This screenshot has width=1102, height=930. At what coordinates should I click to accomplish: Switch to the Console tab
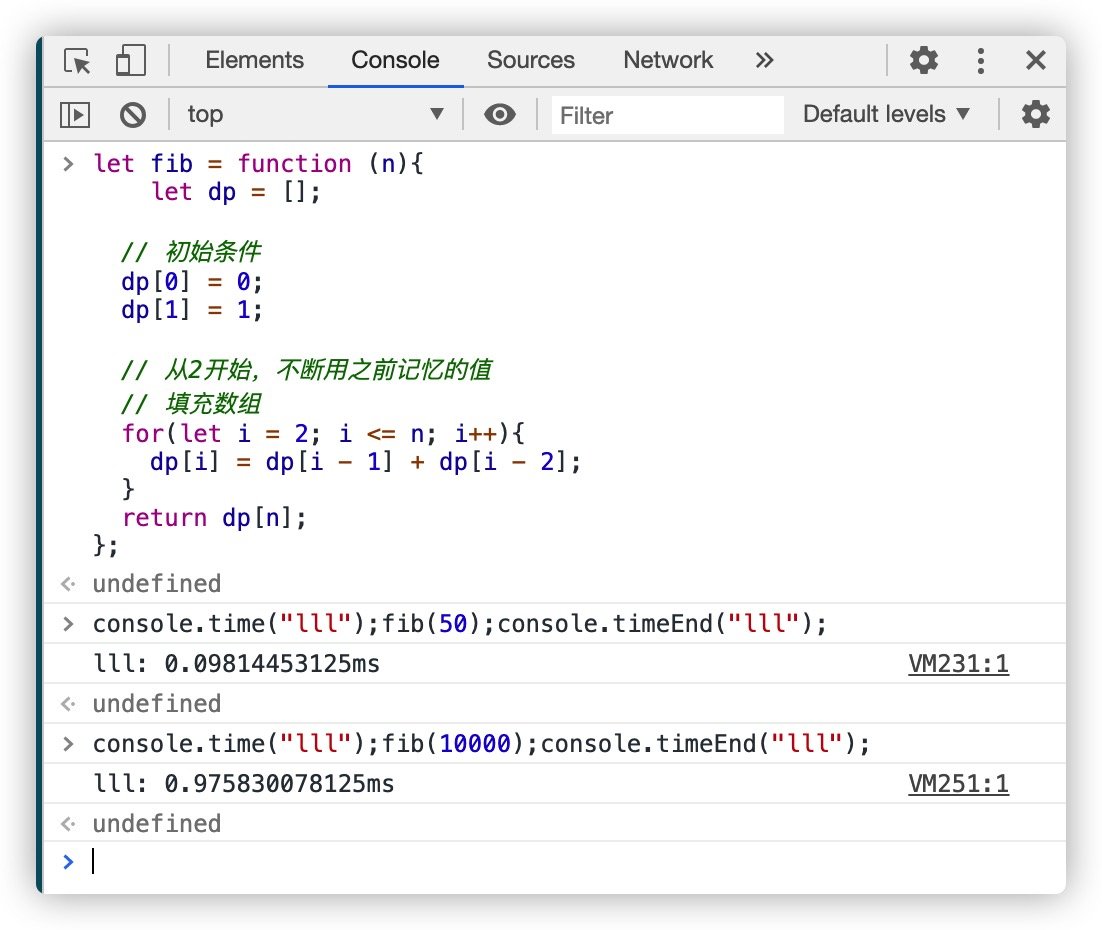[395, 60]
